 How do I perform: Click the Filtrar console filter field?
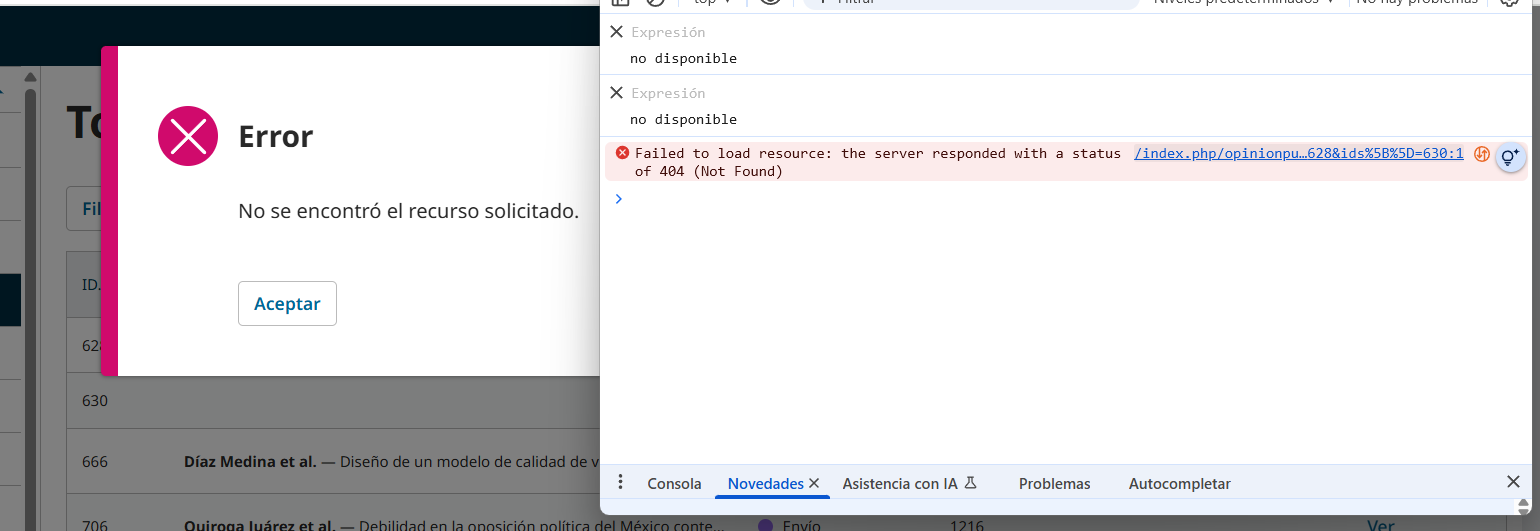pos(970,3)
